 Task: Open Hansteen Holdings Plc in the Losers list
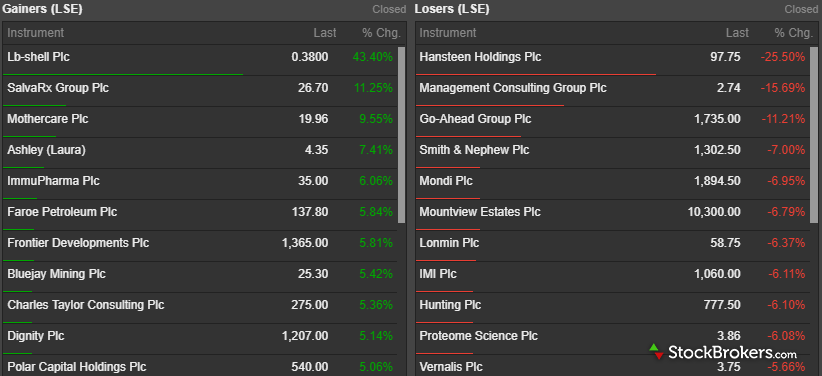(480, 57)
